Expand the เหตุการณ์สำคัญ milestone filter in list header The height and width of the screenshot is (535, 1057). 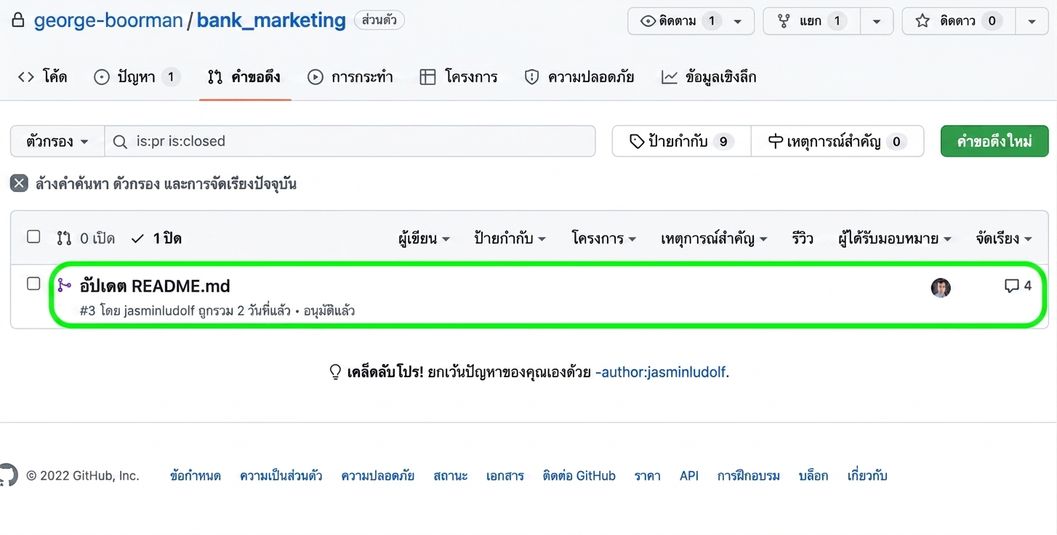714,238
